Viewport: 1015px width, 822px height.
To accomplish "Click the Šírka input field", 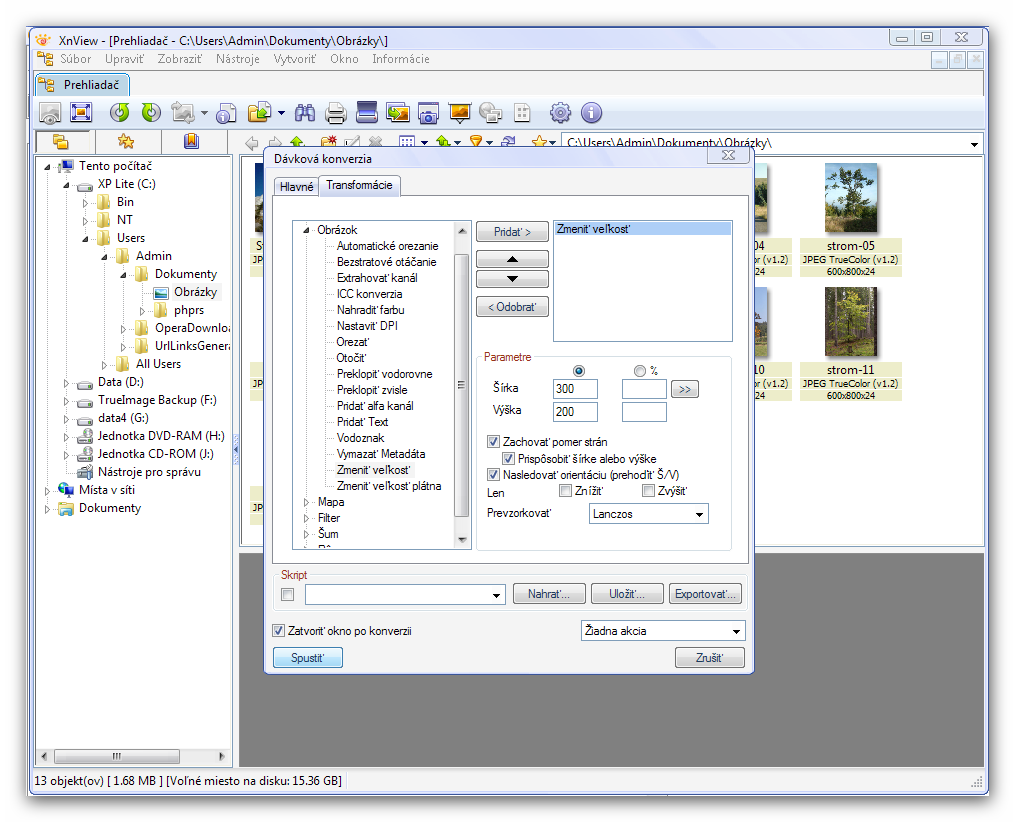I will (575, 389).
